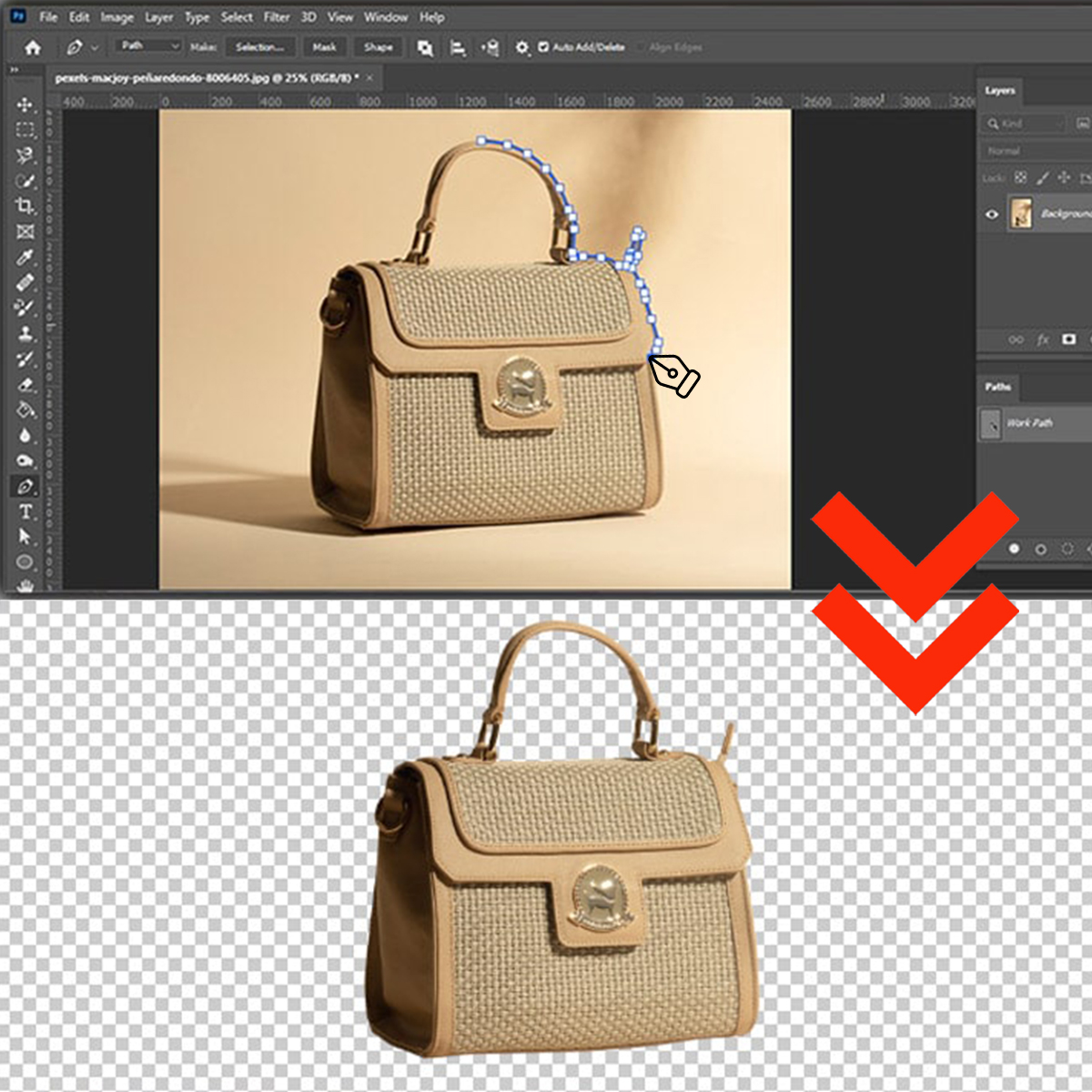Pick the Eyedropper tool

(x=25, y=258)
